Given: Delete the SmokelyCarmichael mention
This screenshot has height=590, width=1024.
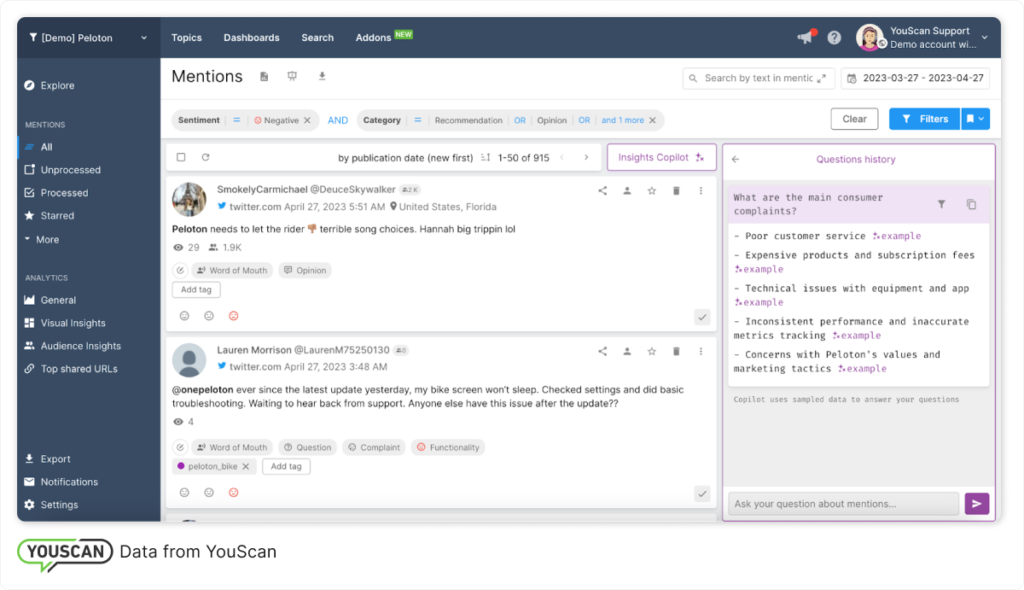Looking at the screenshot, I should click(677, 190).
